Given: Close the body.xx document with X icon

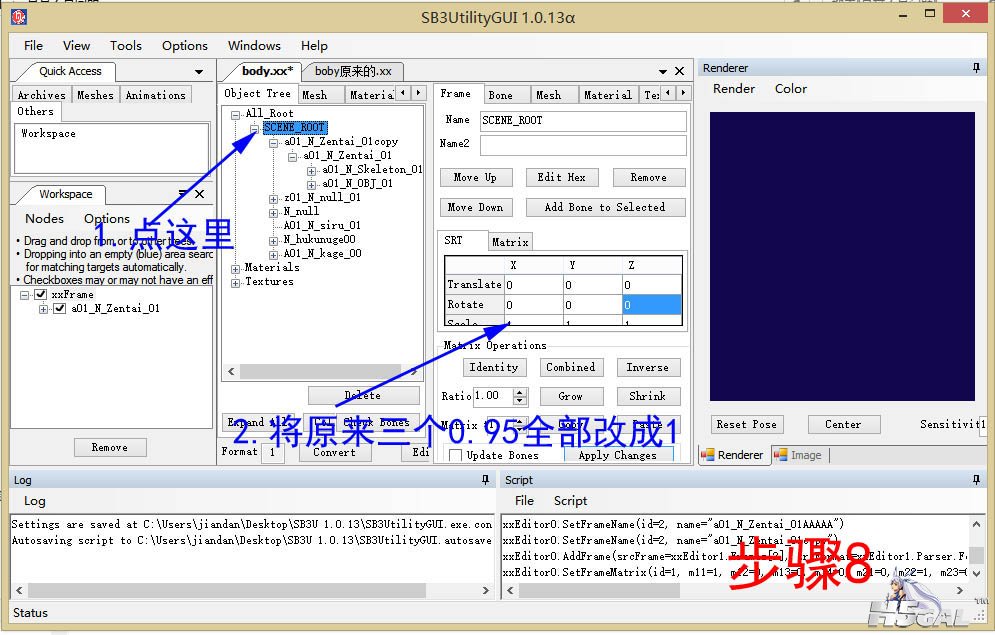Looking at the screenshot, I should (679, 71).
